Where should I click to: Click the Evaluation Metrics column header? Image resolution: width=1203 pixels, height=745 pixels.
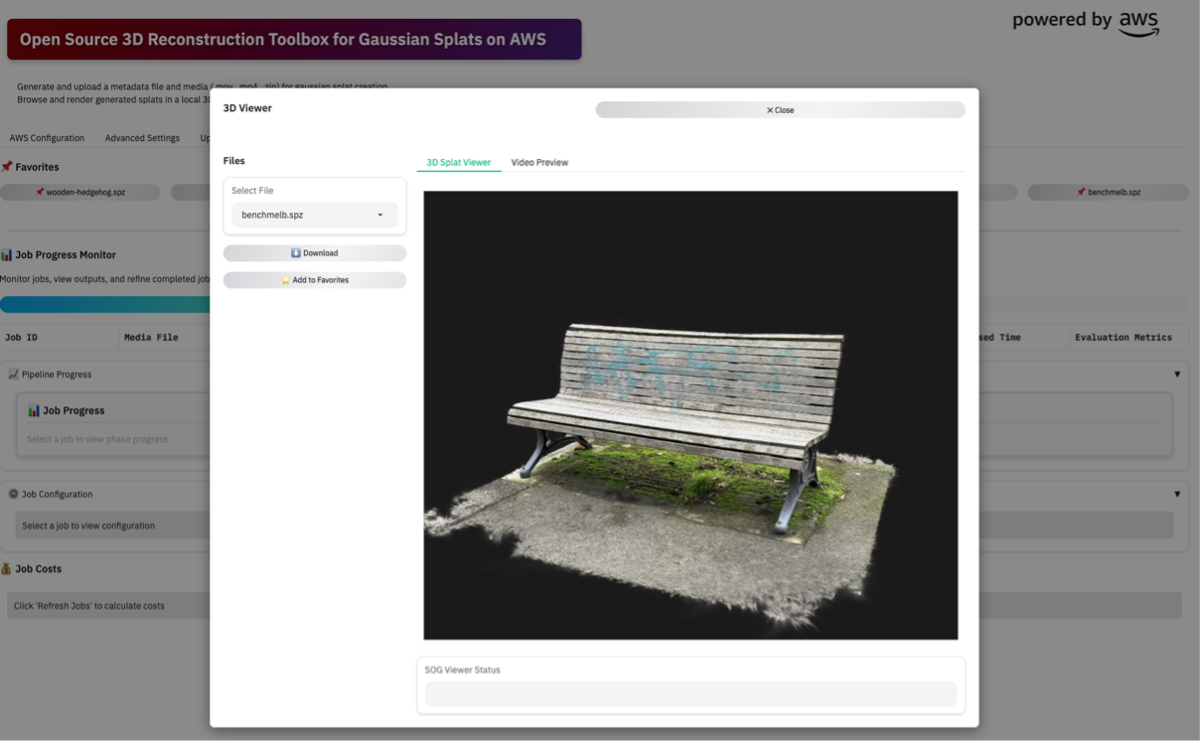pyautogui.click(x=1124, y=338)
